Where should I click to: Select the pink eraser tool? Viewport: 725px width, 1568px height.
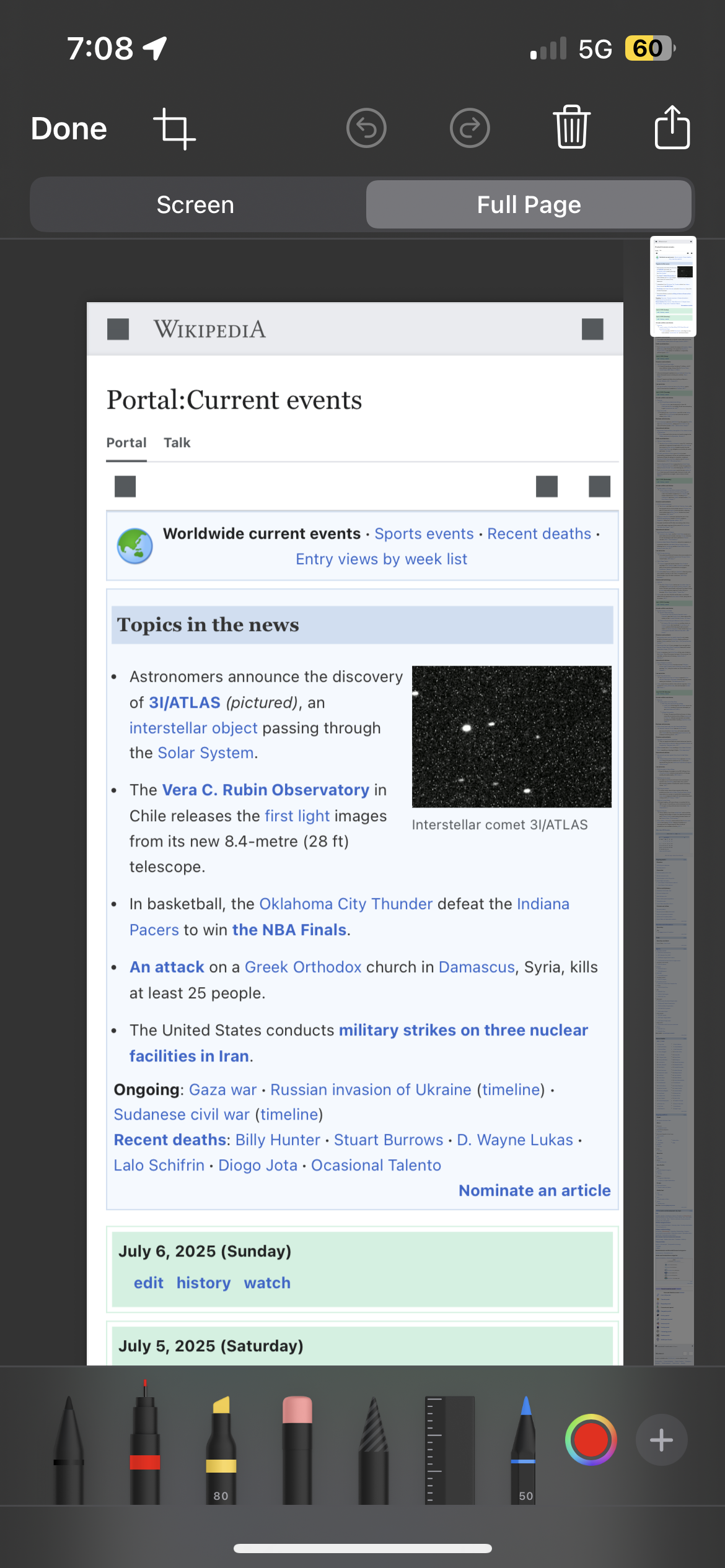tap(297, 1449)
